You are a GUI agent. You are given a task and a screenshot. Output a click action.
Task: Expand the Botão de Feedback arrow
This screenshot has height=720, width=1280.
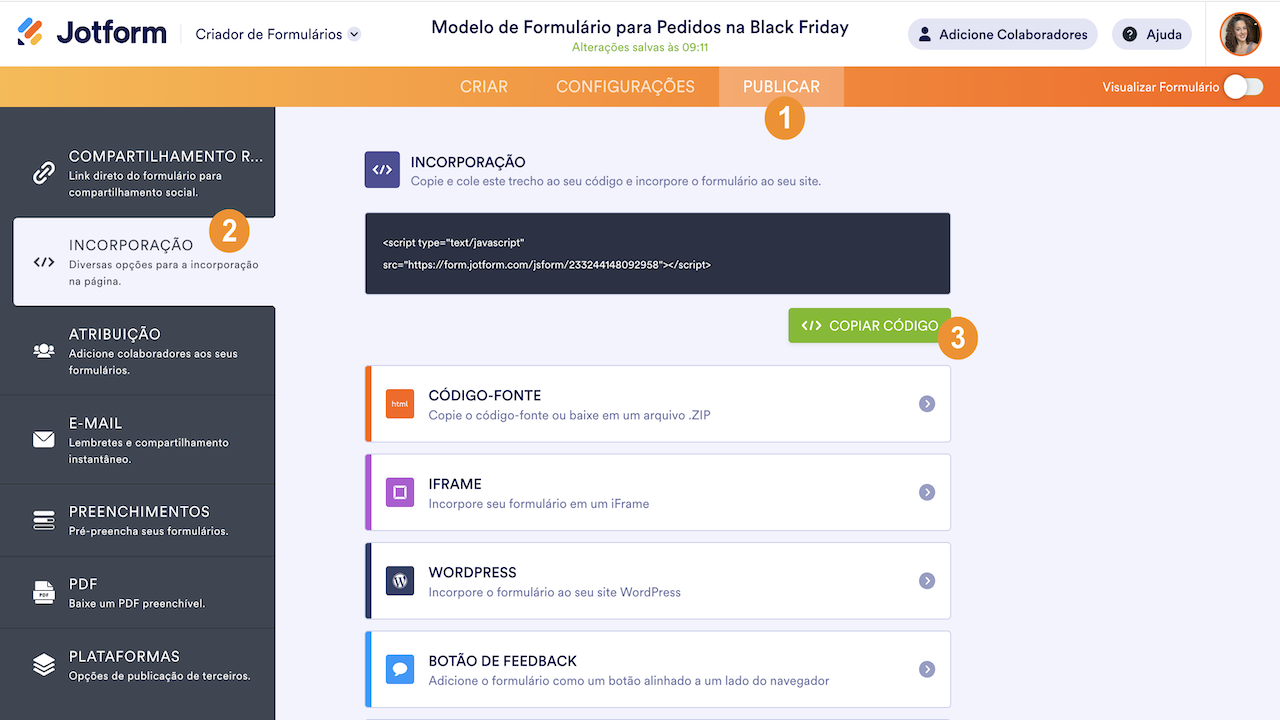tap(927, 669)
